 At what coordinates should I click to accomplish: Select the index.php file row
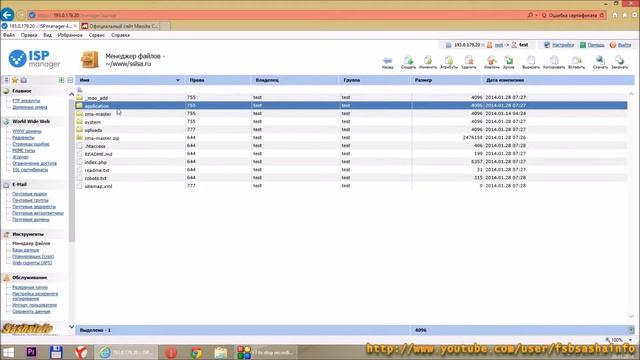351,162
